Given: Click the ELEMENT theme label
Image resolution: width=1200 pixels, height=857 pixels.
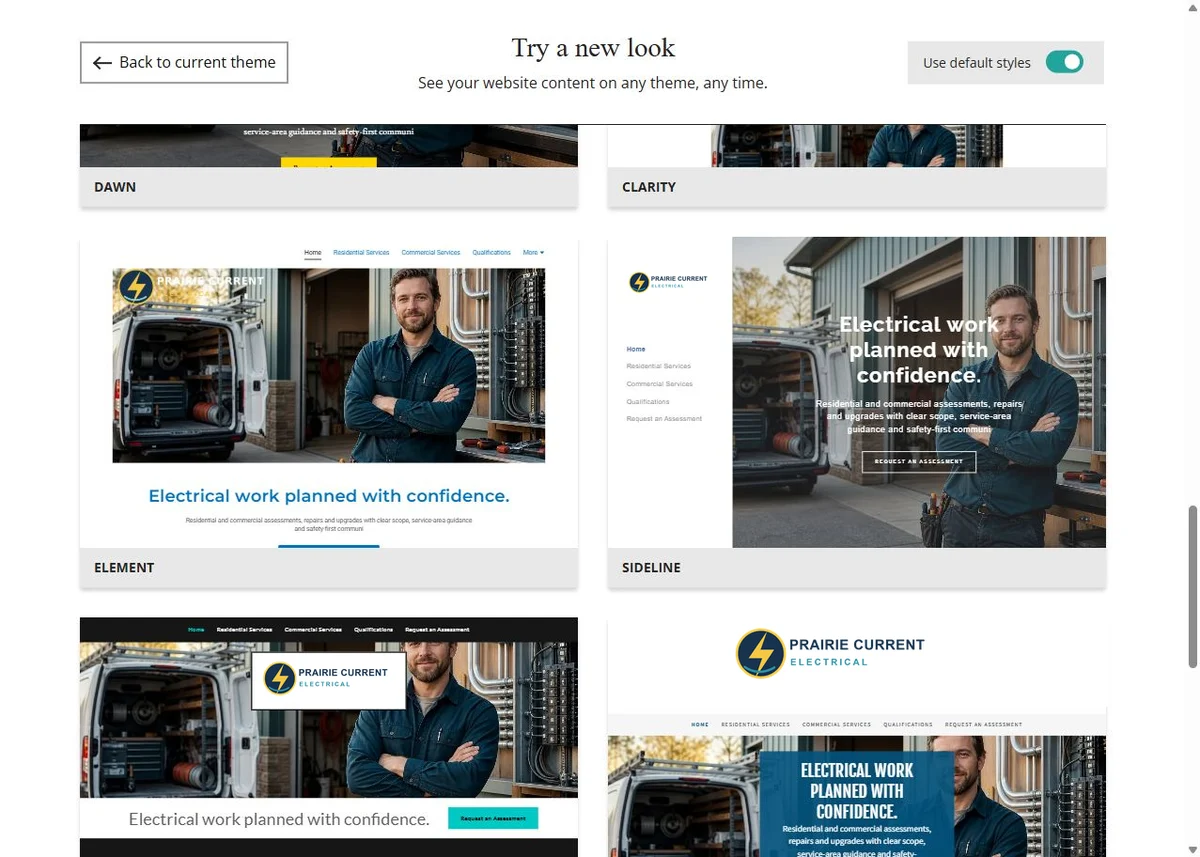Looking at the screenshot, I should (124, 567).
